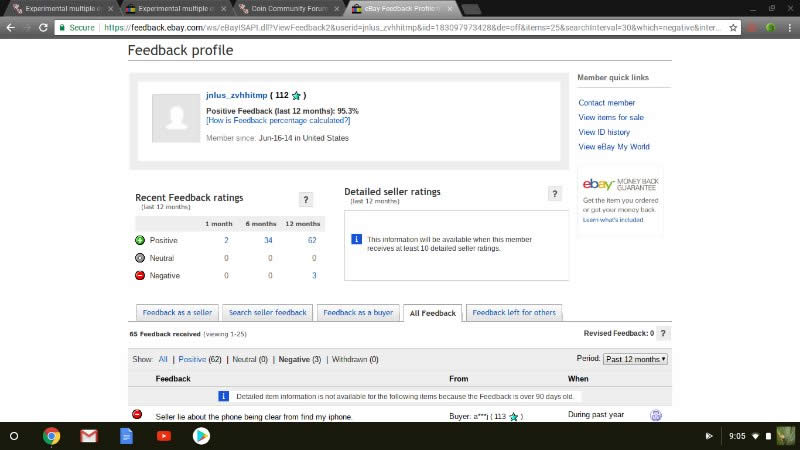Click the gray Neutral rating icon
Screen dimensions: 800x450
pyautogui.click(x=140, y=258)
